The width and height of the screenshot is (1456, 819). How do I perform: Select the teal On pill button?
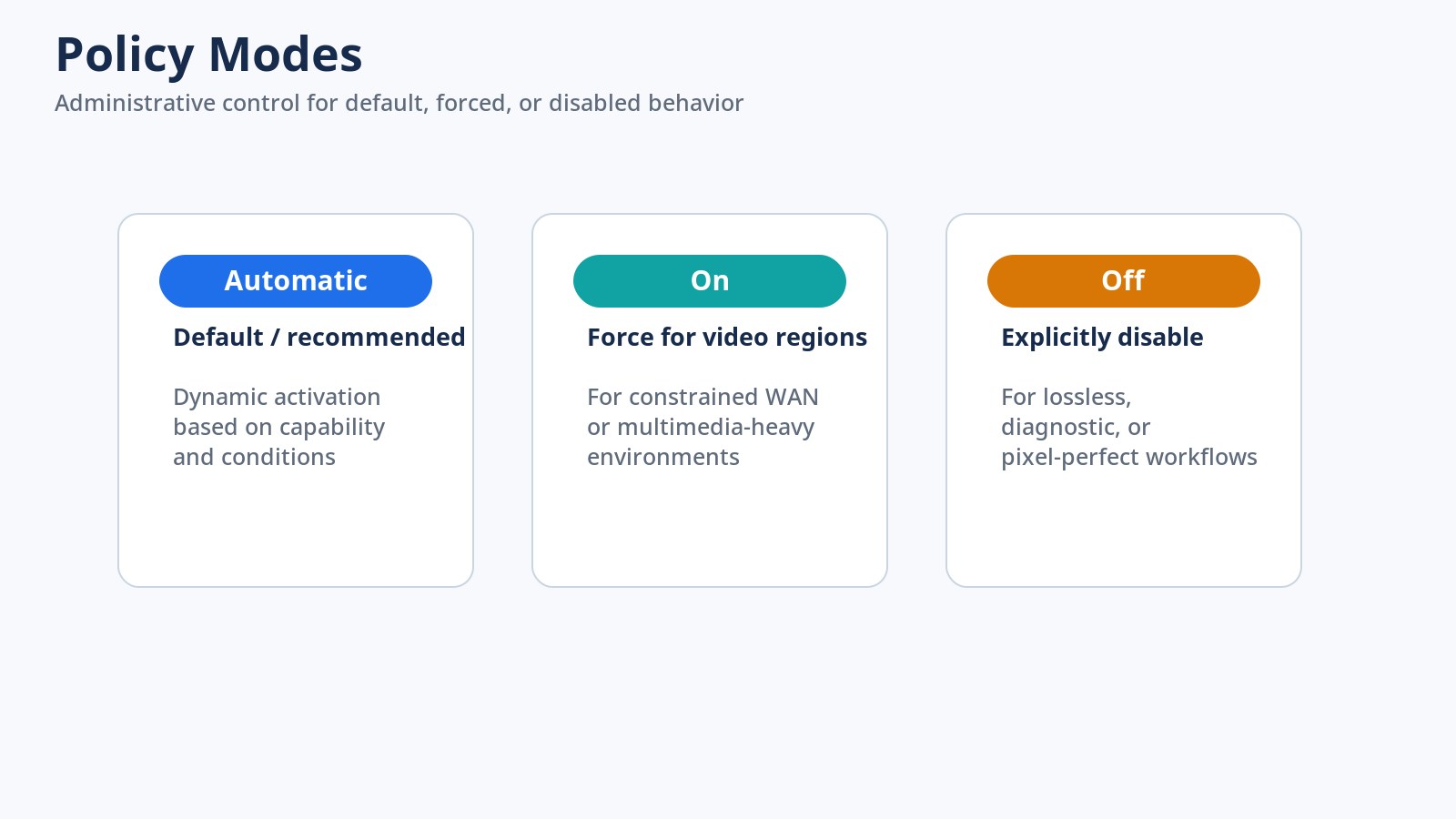(710, 281)
